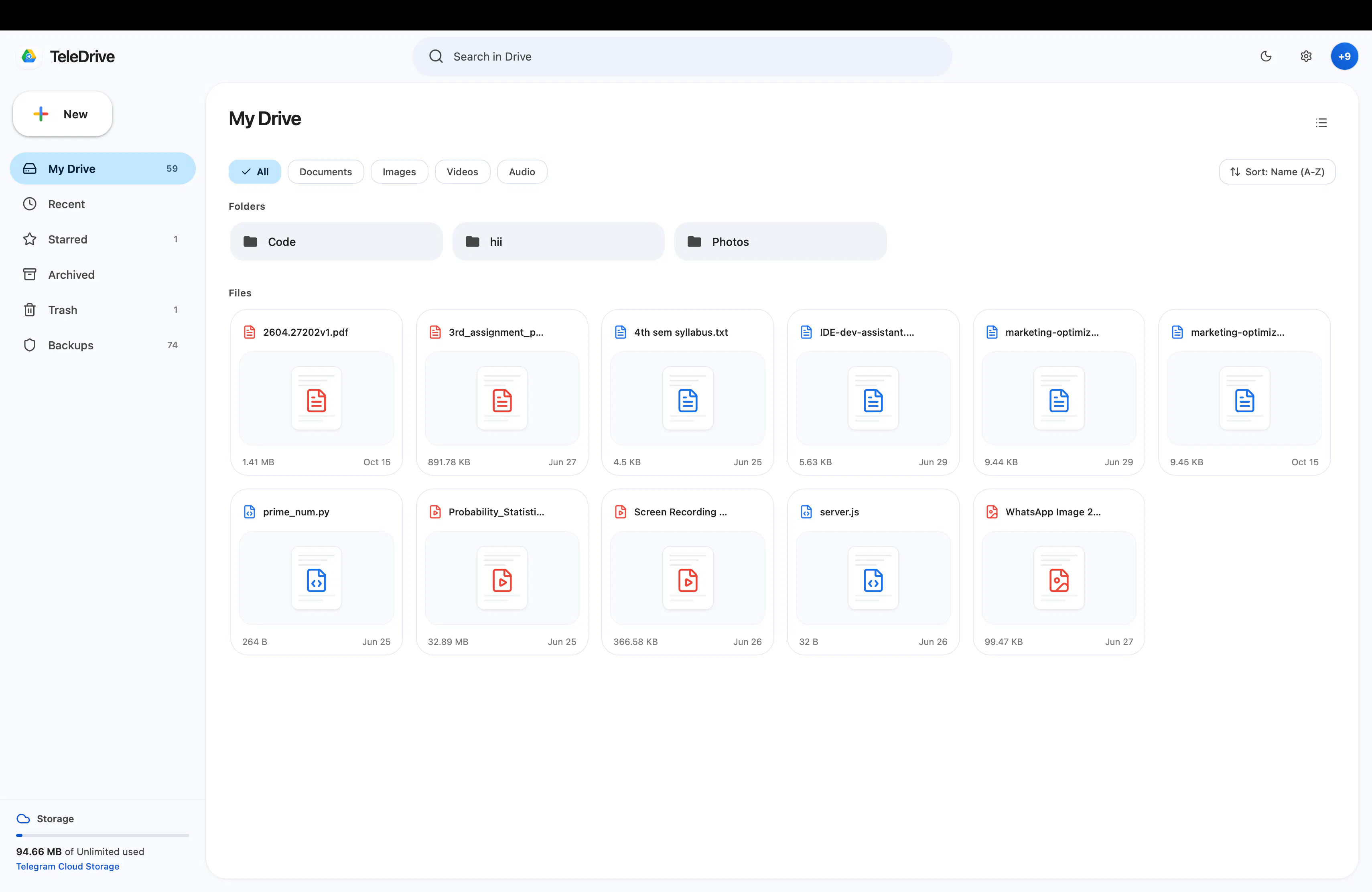Click the prime_num.py code file icon
The height and width of the screenshot is (892, 1372).
click(250, 512)
